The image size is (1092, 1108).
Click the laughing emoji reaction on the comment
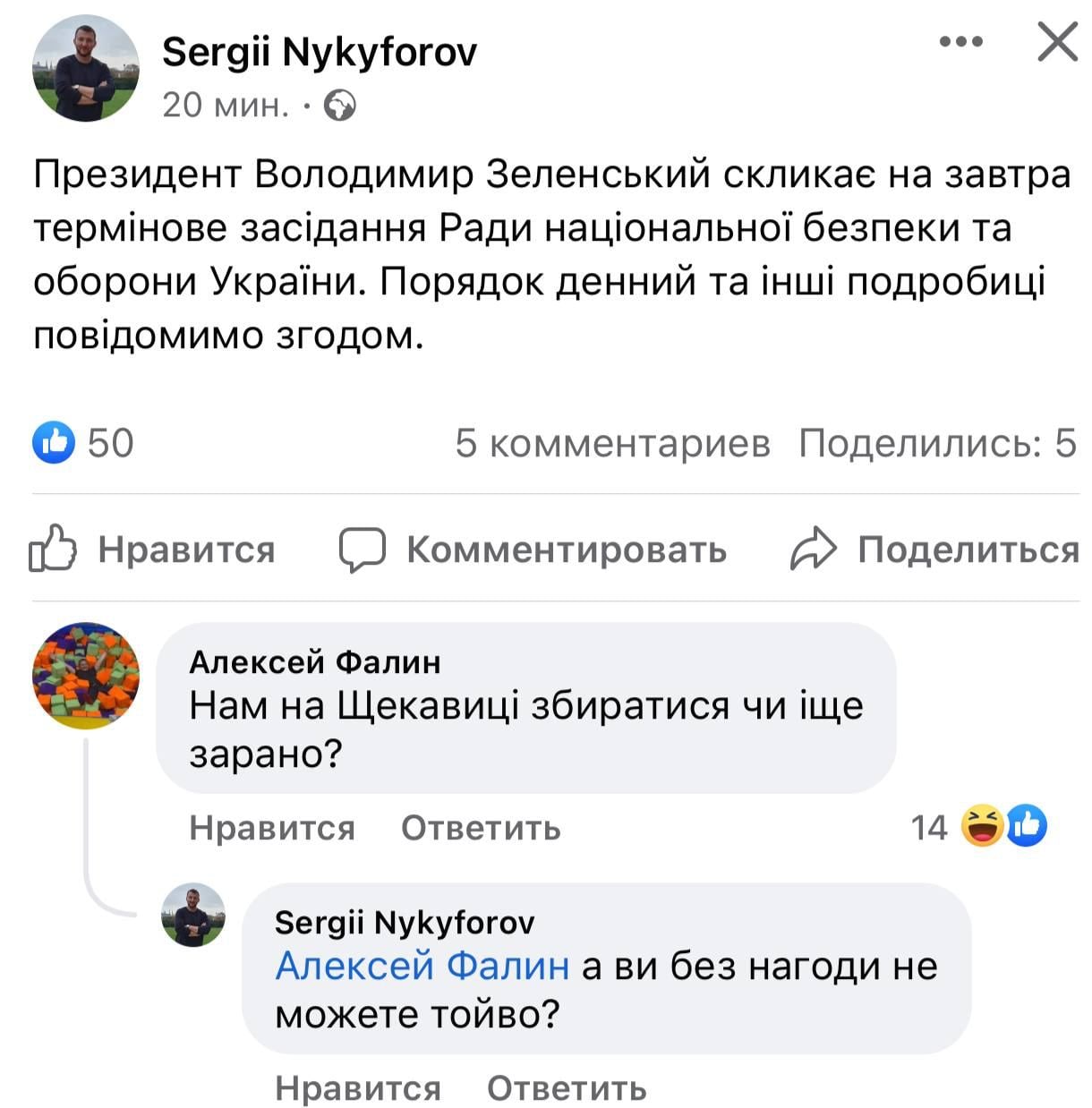pos(980,826)
